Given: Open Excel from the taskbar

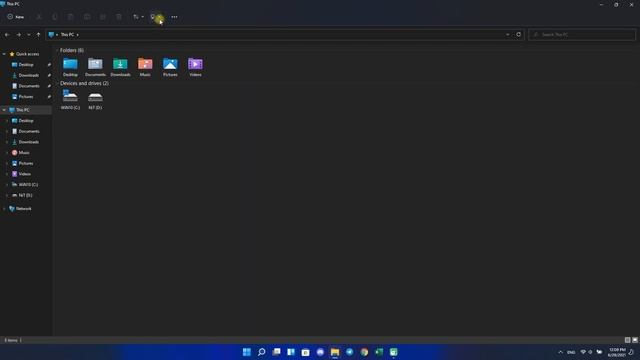Looking at the screenshot, I should (x=379, y=352).
